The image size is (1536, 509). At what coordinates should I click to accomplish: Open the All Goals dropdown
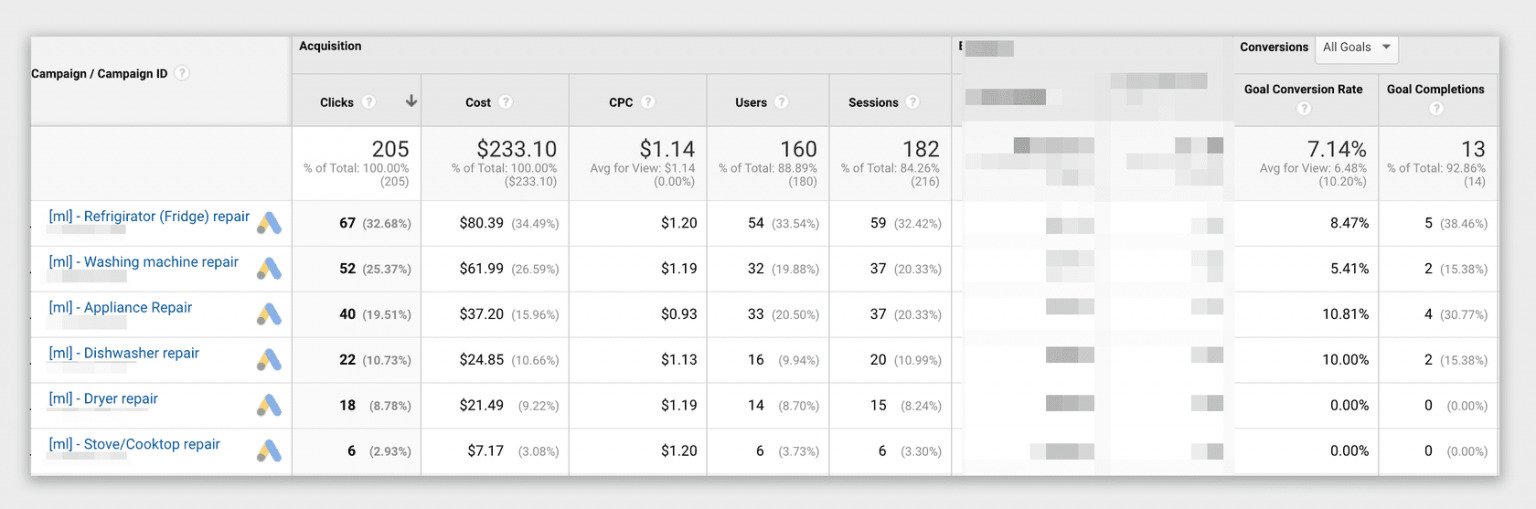pyautogui.click(x=1356, y=47)
